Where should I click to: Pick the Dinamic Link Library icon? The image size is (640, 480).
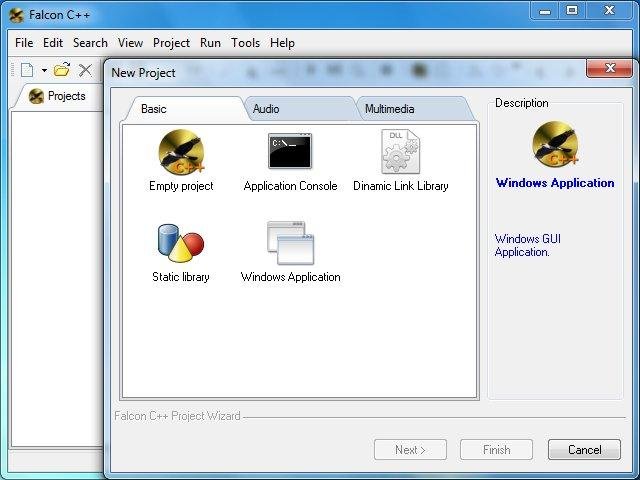click(400, 151)
